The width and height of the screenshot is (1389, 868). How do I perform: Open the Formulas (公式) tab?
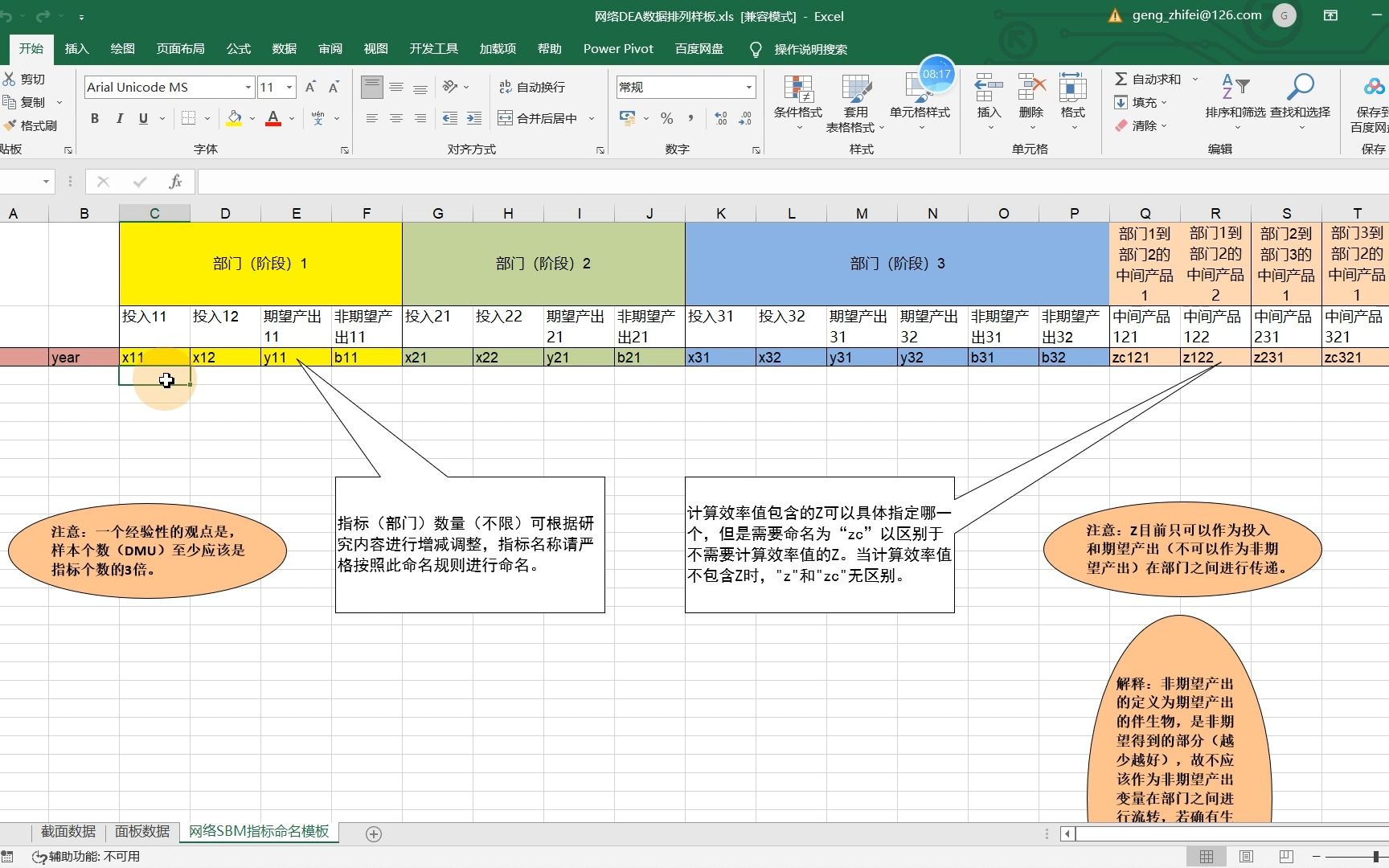pyautogui.click(x=238, y=49)
